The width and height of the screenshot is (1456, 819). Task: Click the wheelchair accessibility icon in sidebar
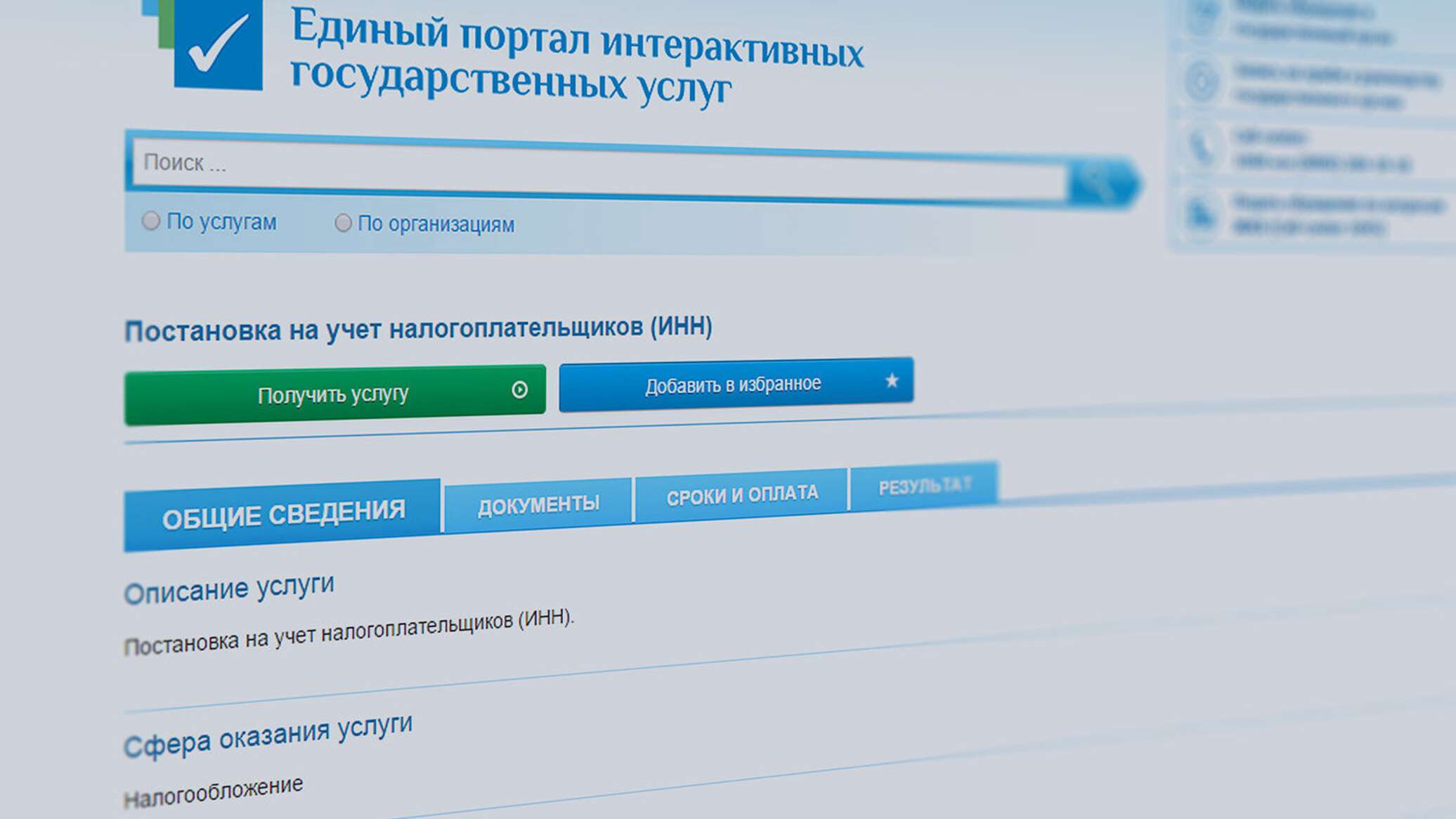[1200, 214]
